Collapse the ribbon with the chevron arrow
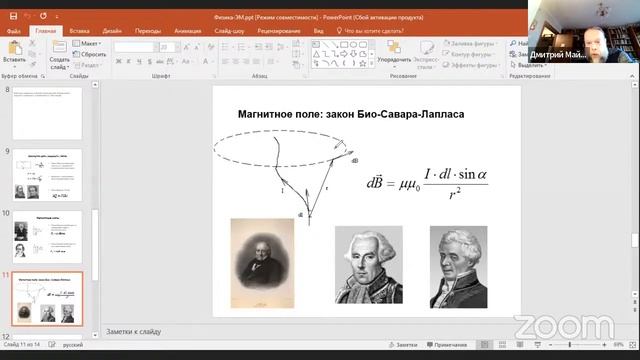 tap(632, 76)
